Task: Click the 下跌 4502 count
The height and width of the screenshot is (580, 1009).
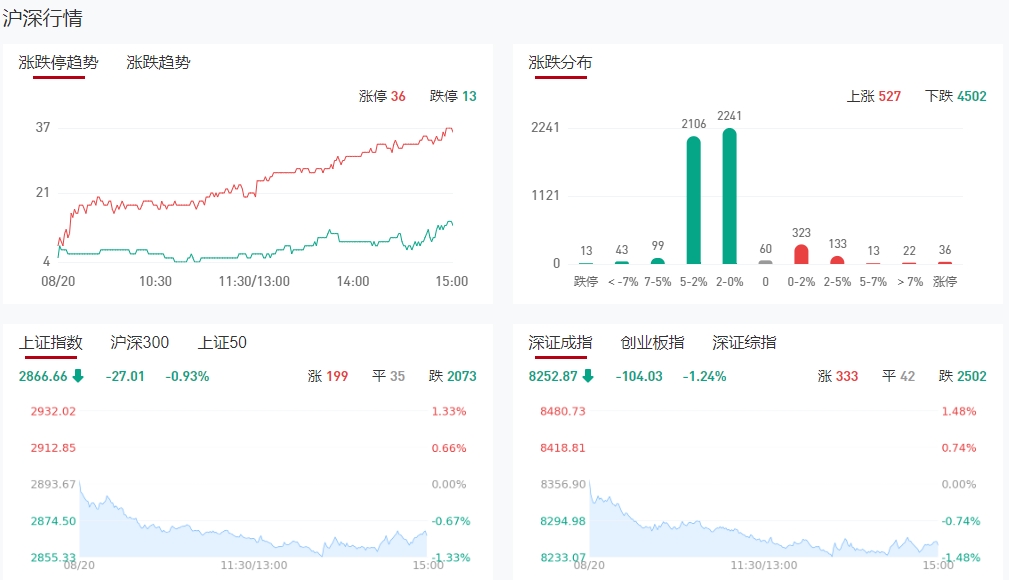Action: pos(956,97)
